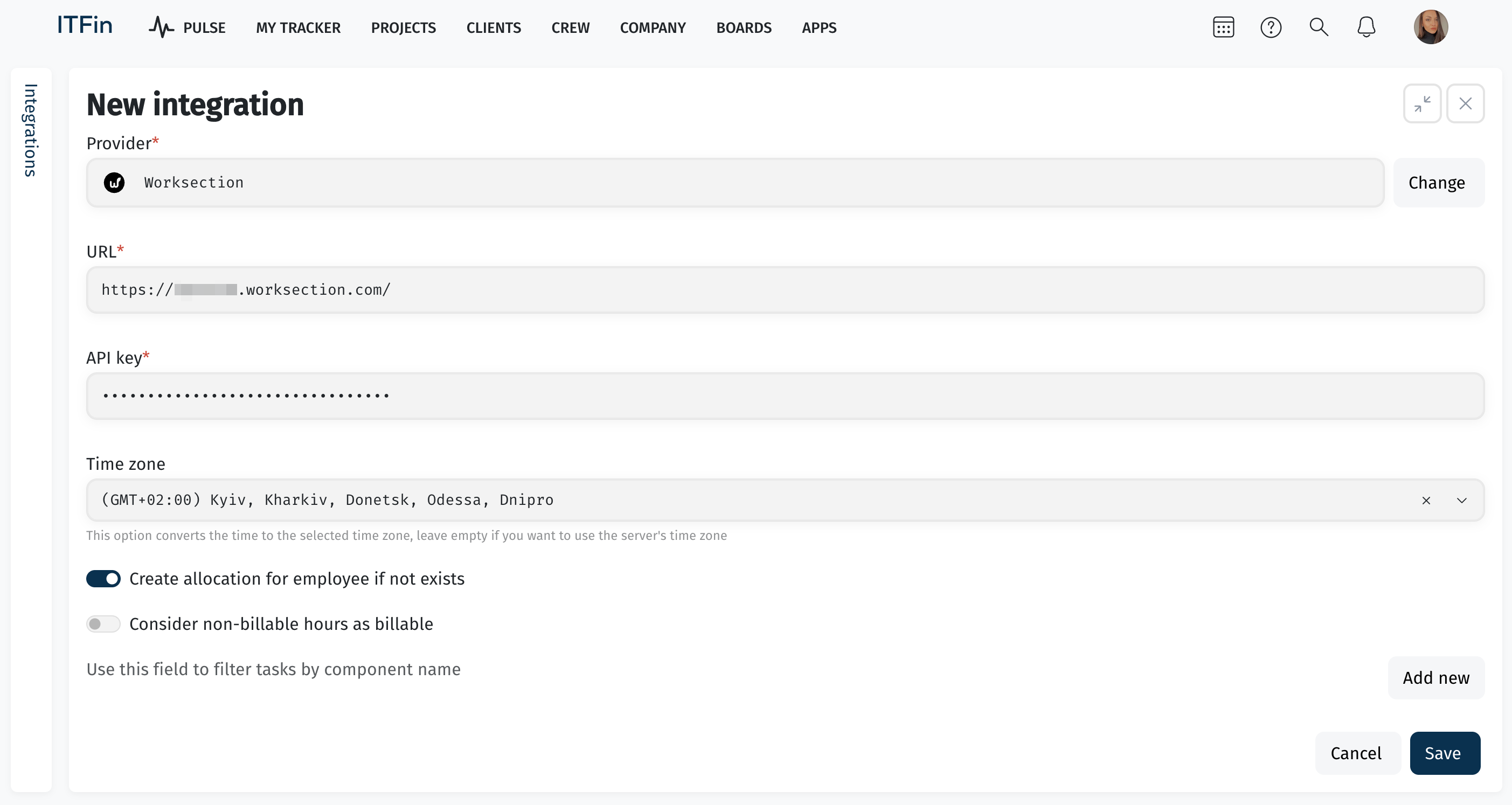Click the 'Consider non-billable hours as billable' label

pos(281,624)
